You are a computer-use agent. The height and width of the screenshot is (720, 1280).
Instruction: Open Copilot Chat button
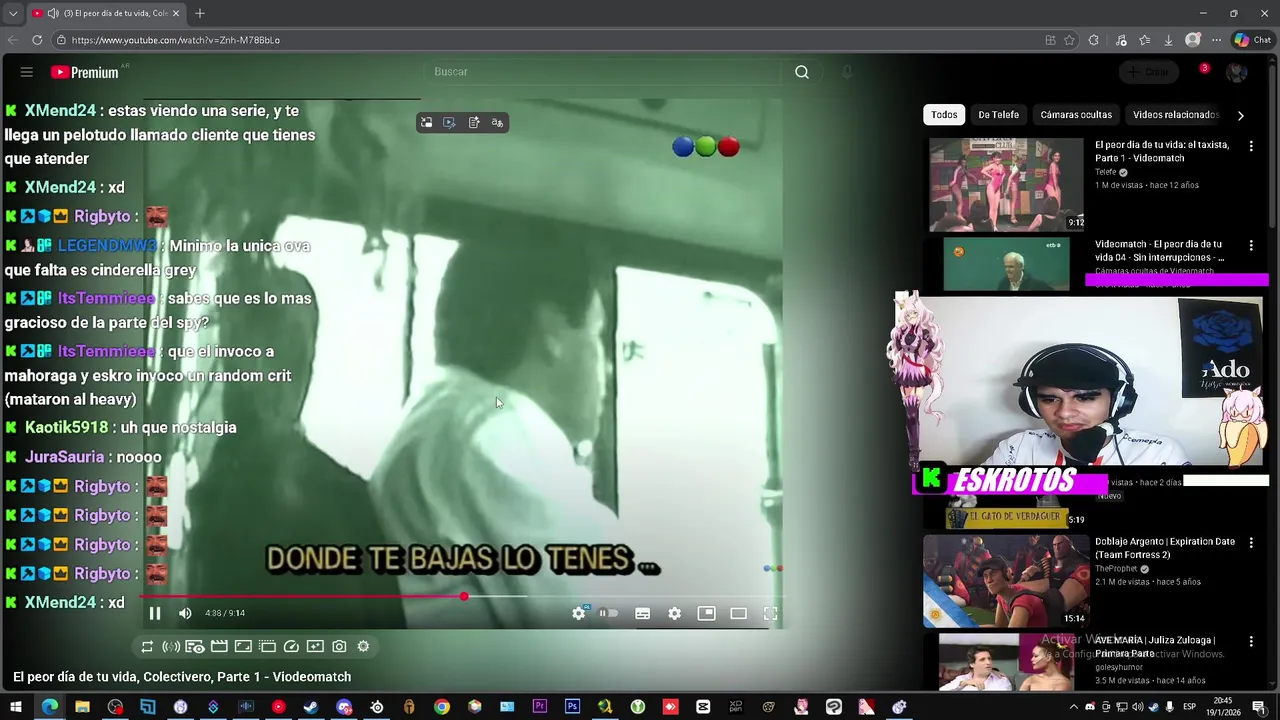click(1252, 40)
